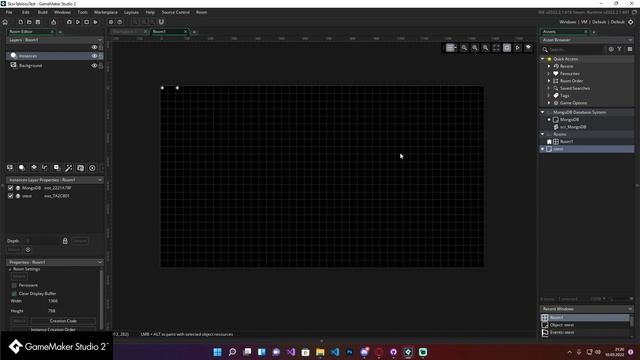
Task: Open the target manager icon at top right
Action: coord(631,22)
